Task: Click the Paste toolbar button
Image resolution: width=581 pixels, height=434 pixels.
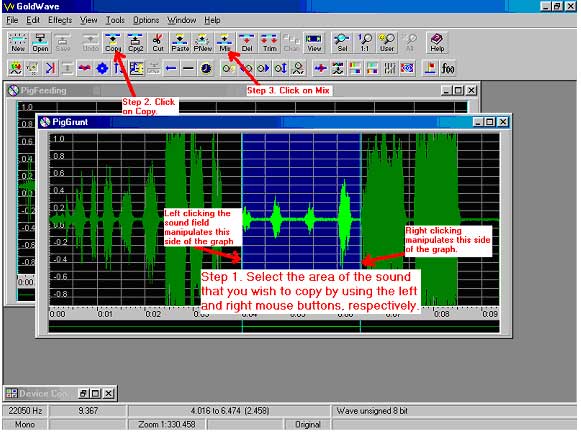Action: pyautogui.click(x=180, y=43)
